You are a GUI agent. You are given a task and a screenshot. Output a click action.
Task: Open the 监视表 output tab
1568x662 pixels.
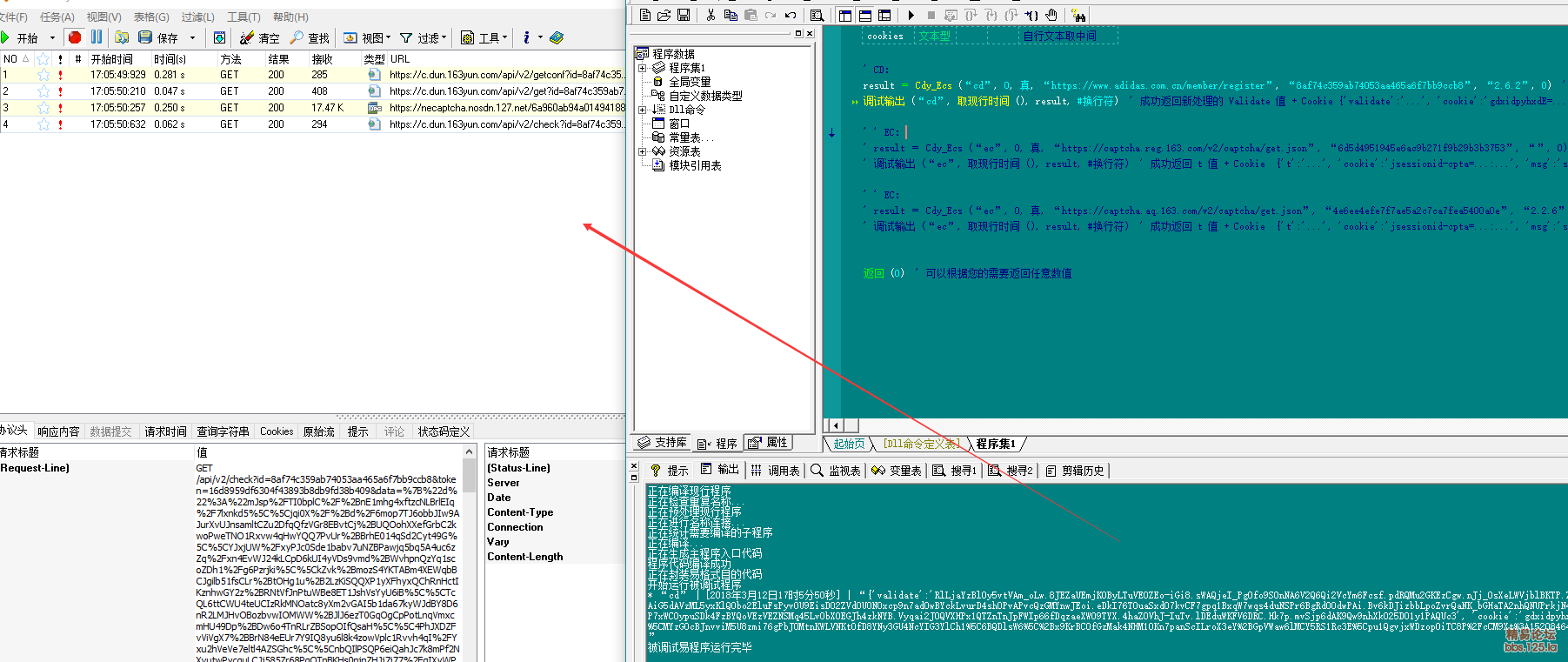pos(836,471)
